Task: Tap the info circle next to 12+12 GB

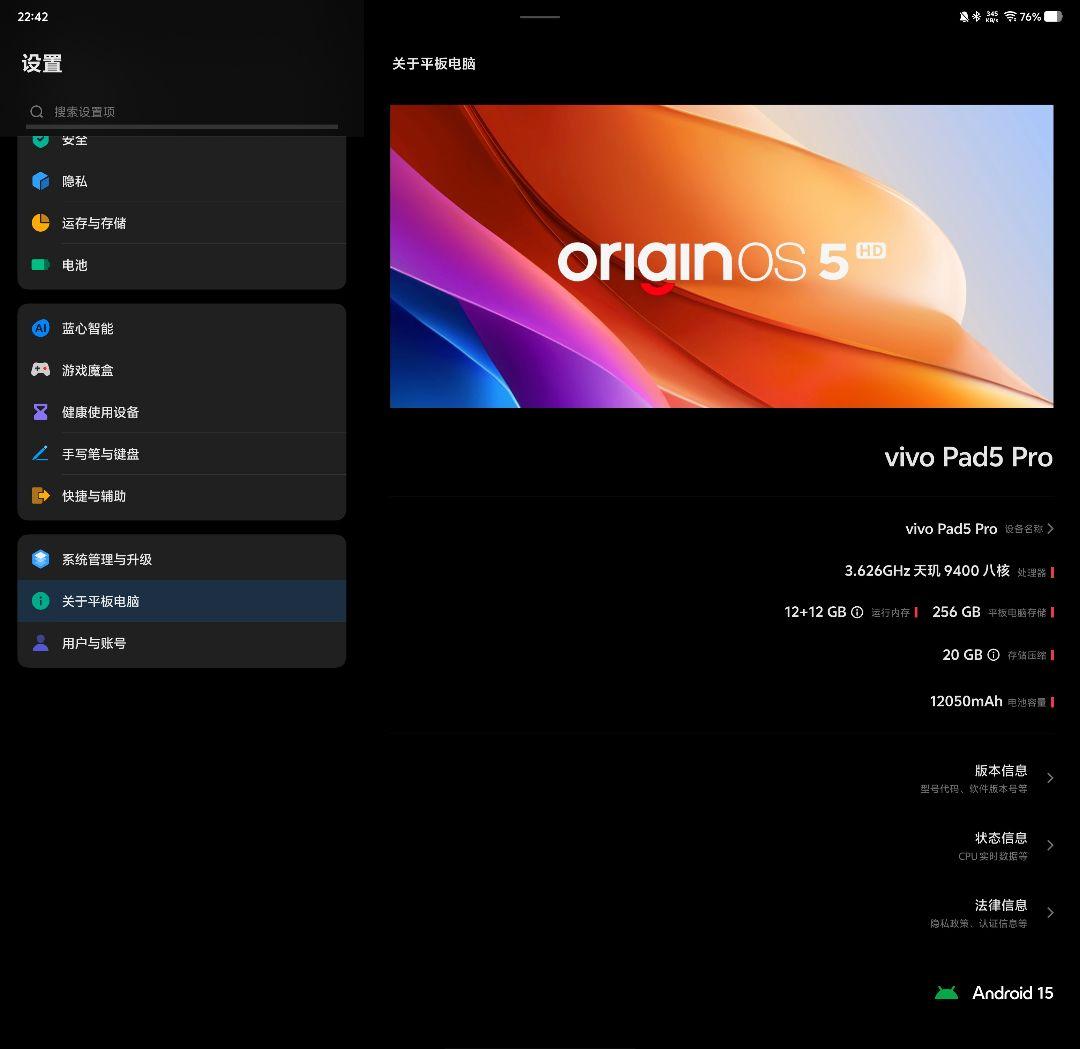Action: click(857, 611)
